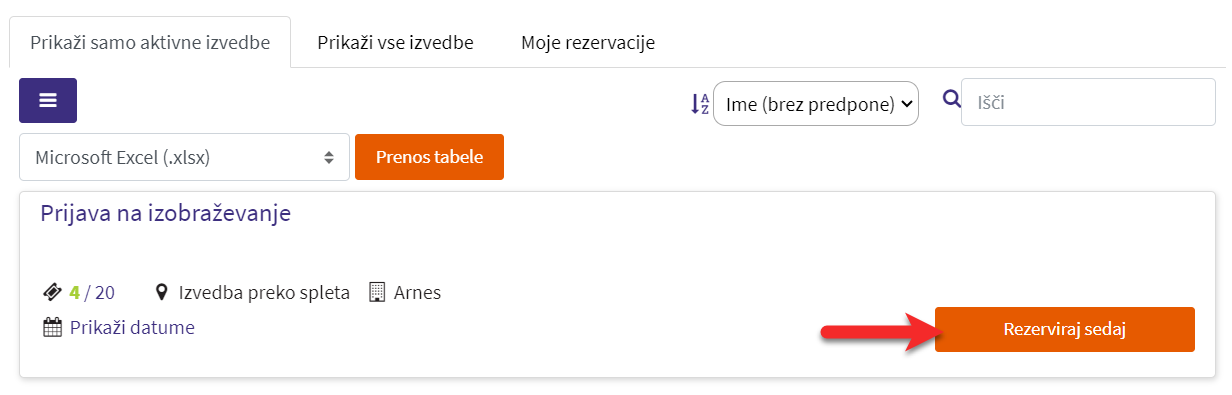
Task: Open the Microsoft Excel (.xlsx) format dropdown
Action: tap(184, 157)
